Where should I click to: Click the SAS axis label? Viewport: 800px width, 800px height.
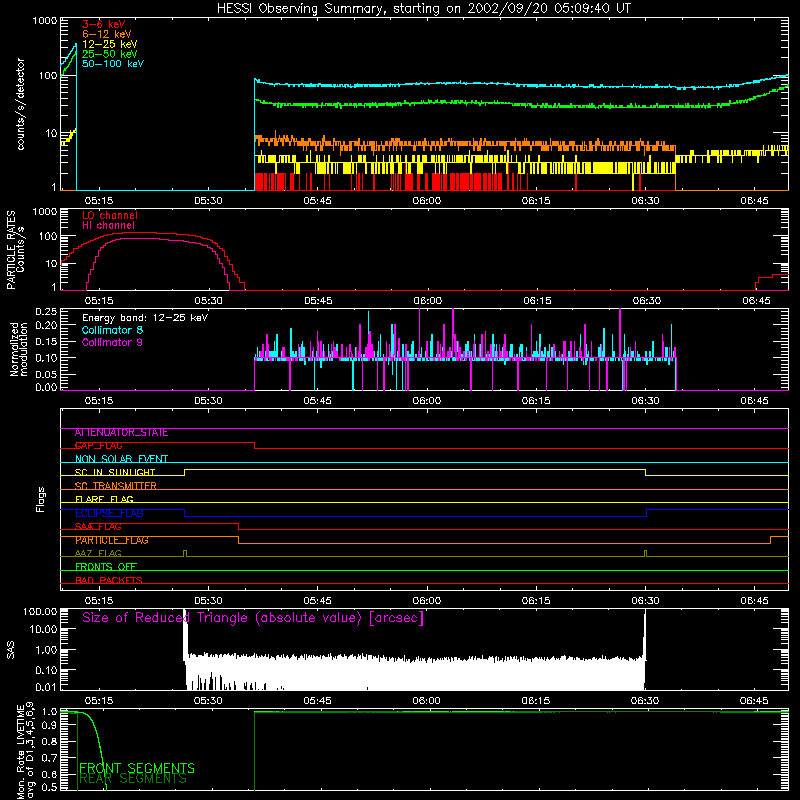[10, 650]
